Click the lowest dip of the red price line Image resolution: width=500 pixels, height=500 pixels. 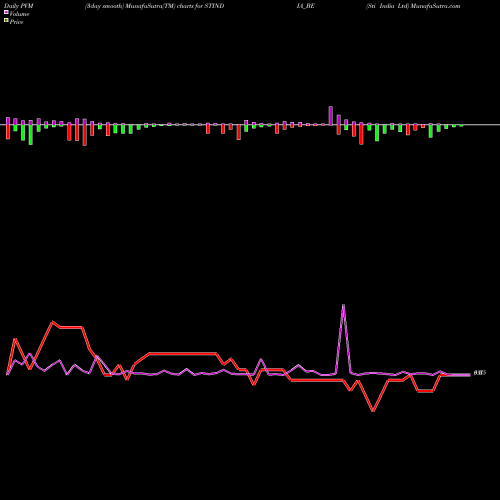(373, 411)
